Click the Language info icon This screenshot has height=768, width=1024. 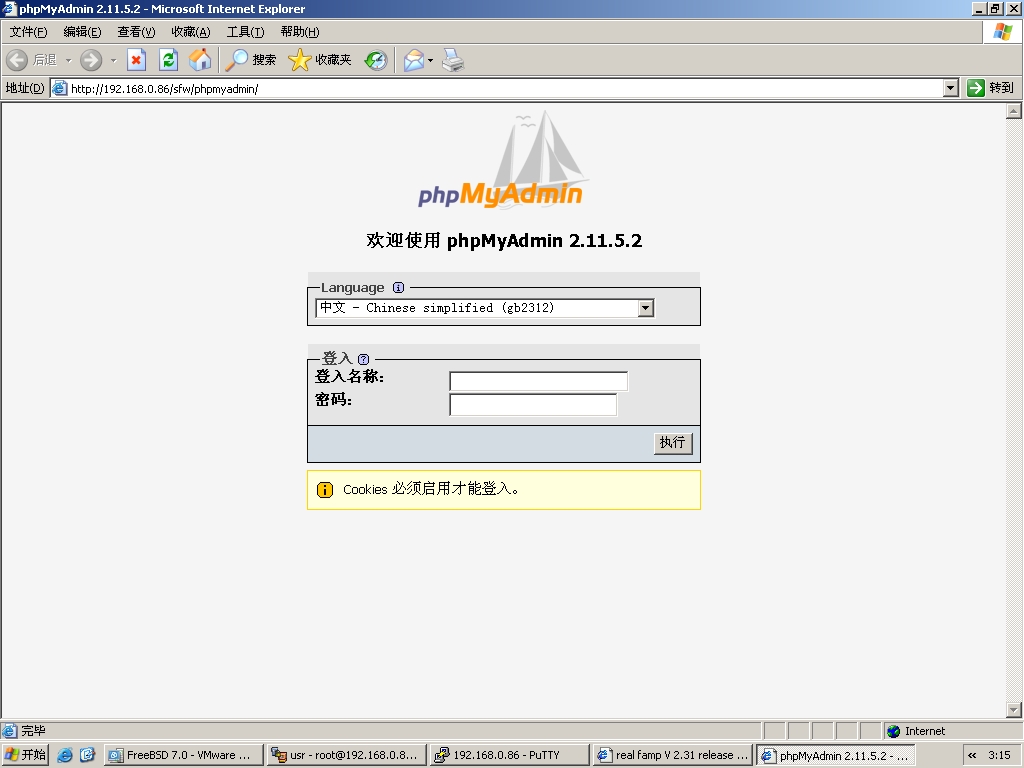(398, 287)
